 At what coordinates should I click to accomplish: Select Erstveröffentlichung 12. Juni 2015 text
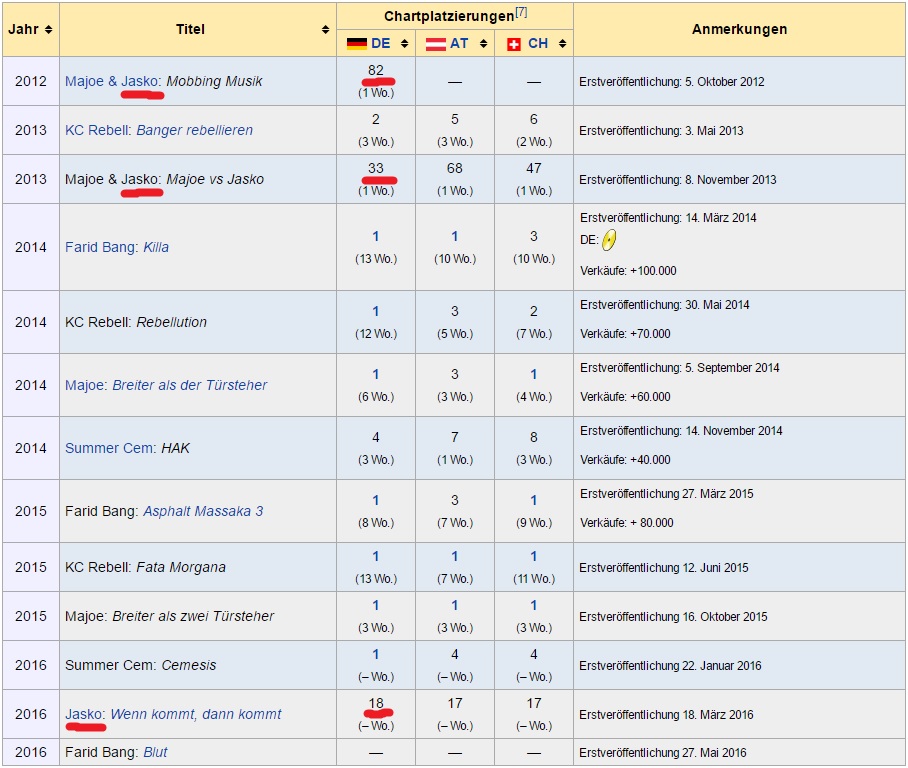pos(664,568)
